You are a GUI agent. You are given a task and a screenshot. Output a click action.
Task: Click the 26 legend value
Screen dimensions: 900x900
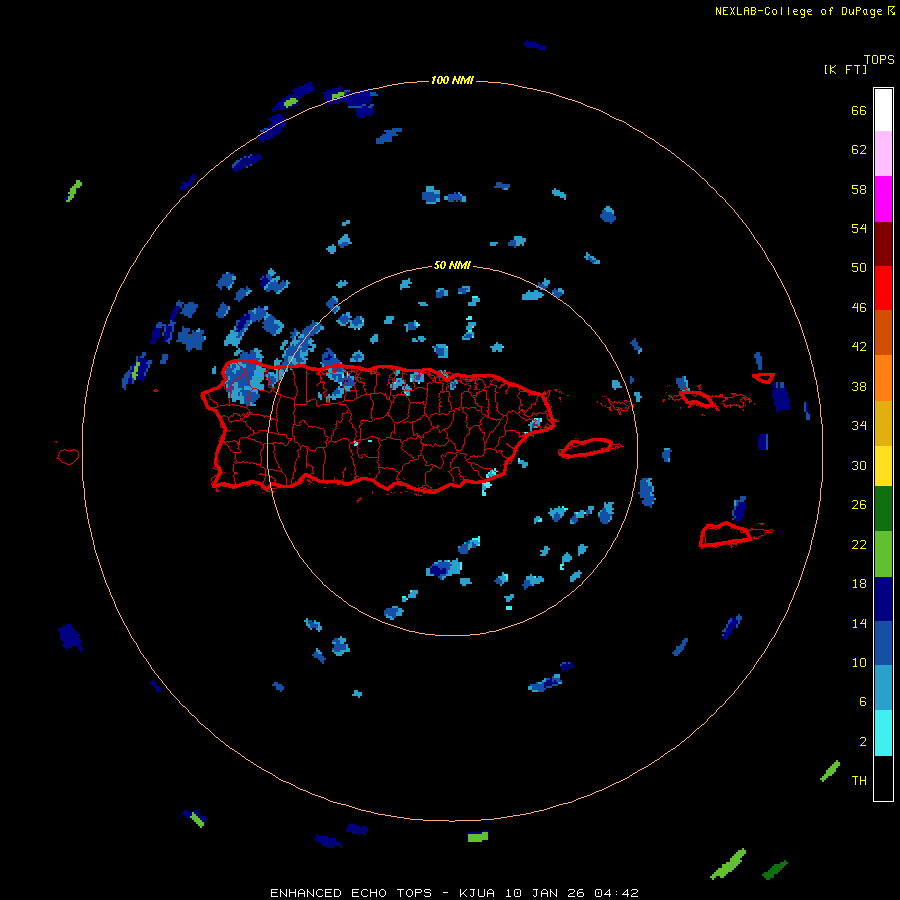[x=859, y=505]
